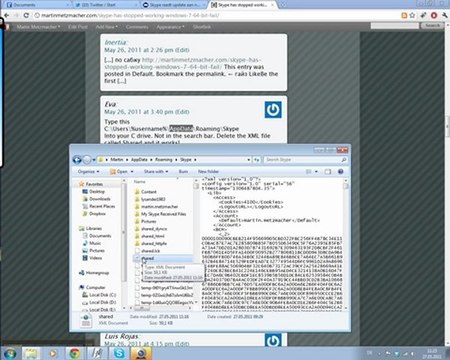Reload the page with the refresh icon

26,15
